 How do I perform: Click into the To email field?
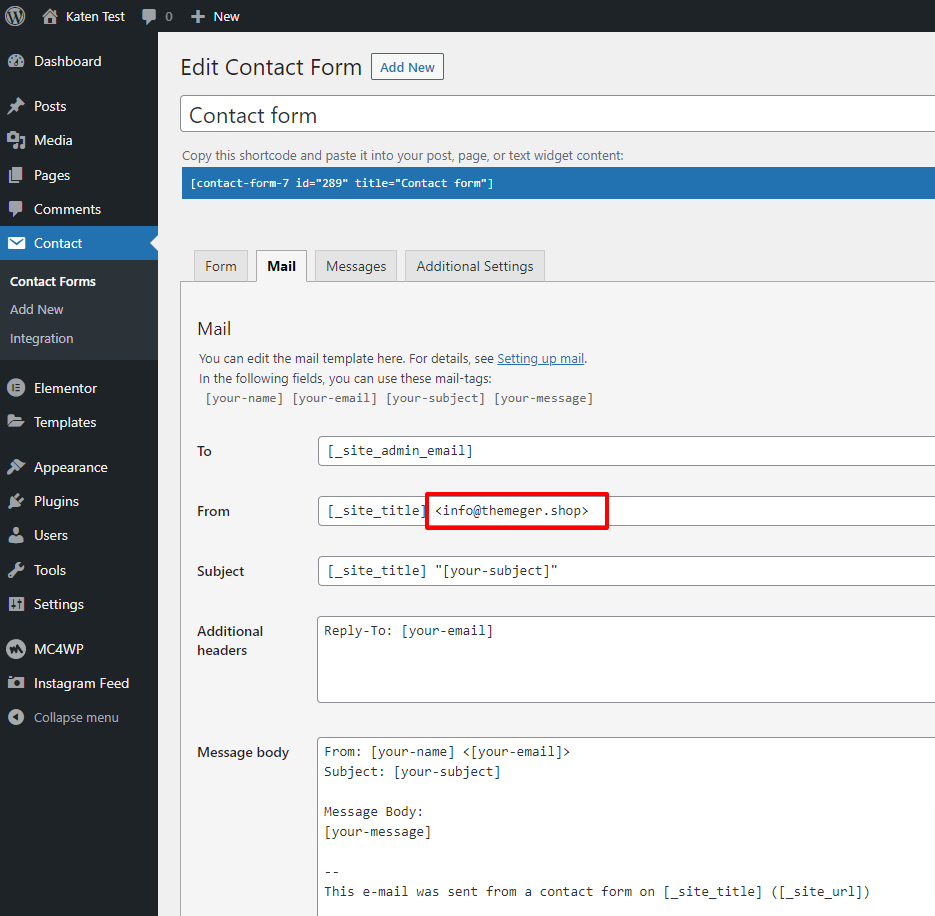[626, 451]
